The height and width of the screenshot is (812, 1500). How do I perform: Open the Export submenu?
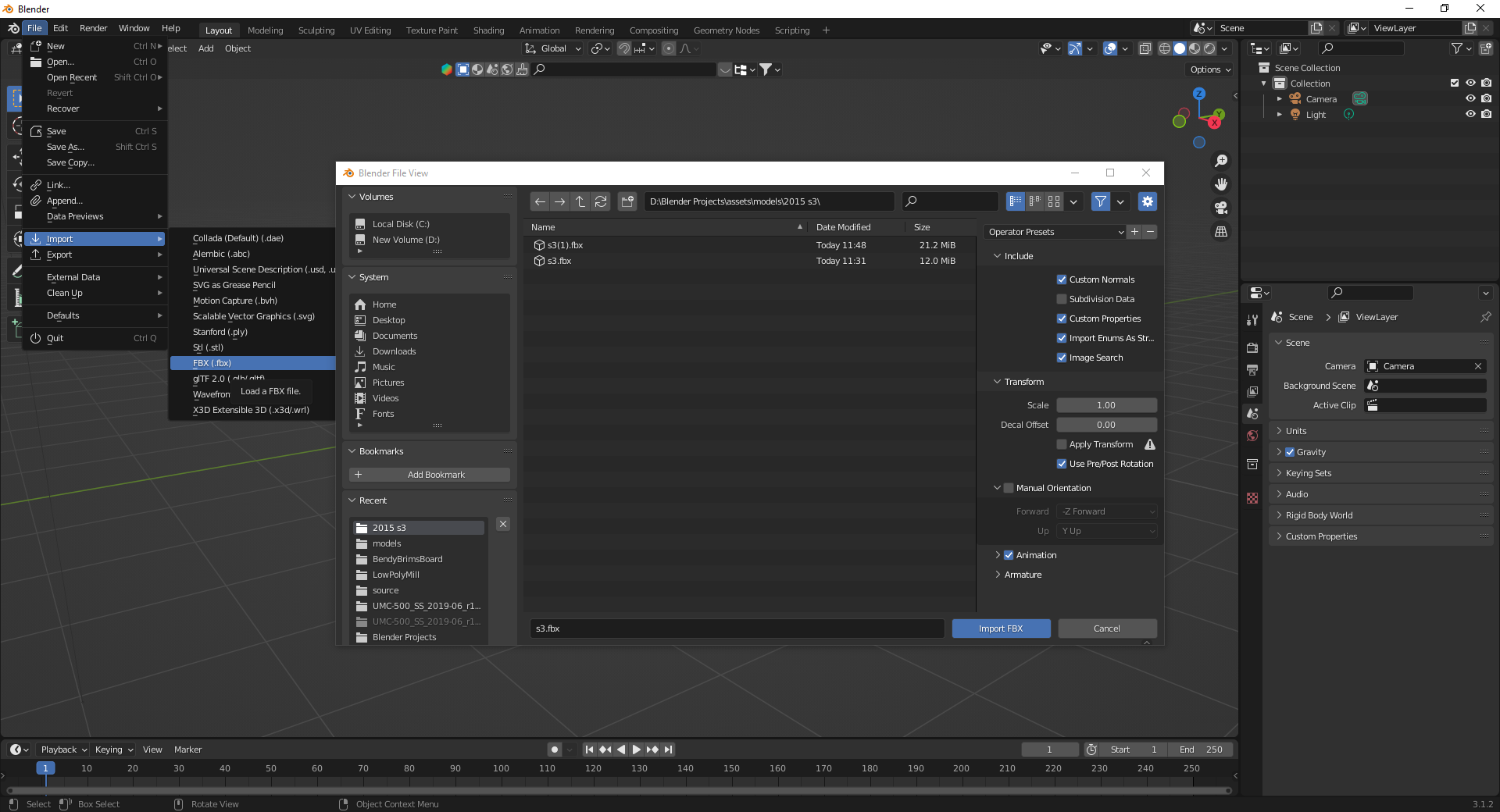(95, 255)
